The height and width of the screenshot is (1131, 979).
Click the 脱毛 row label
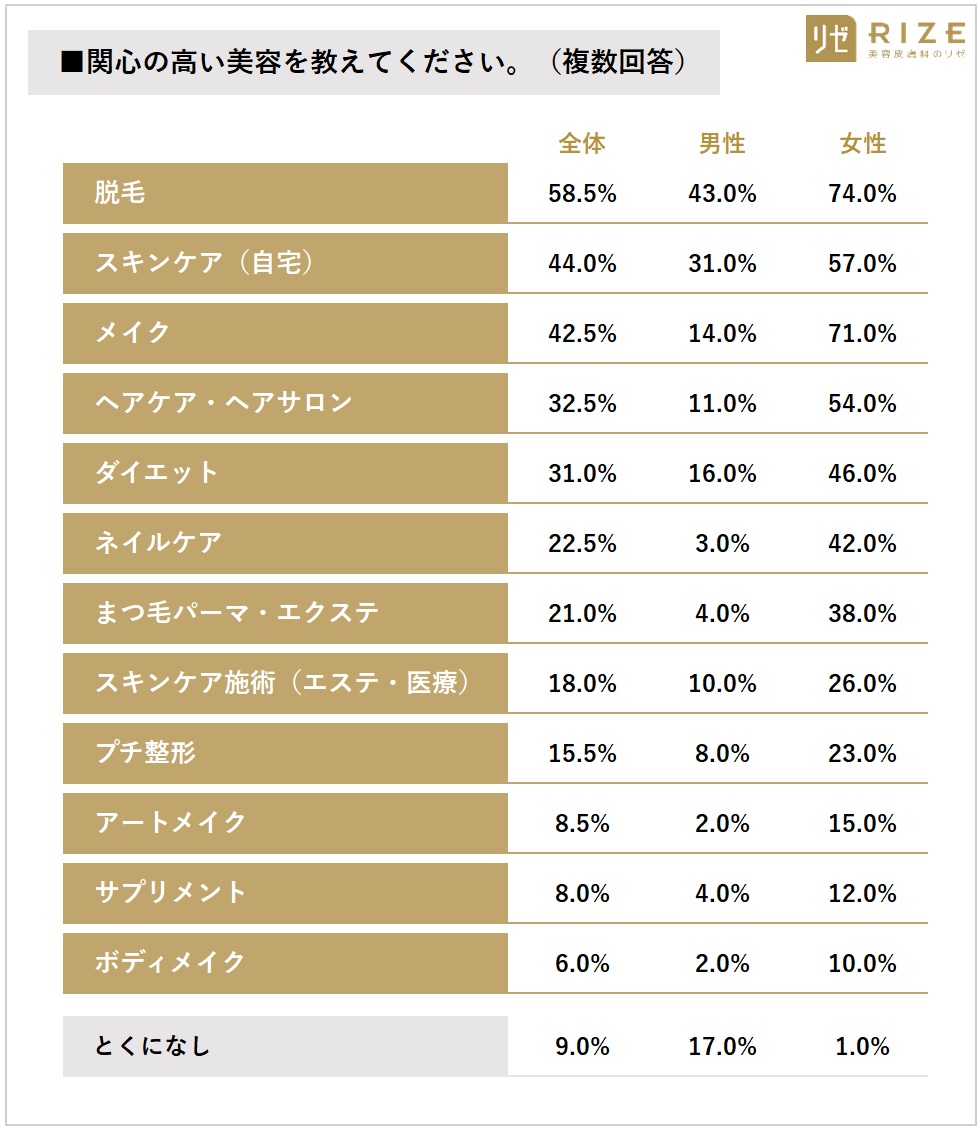coord(121,194)
